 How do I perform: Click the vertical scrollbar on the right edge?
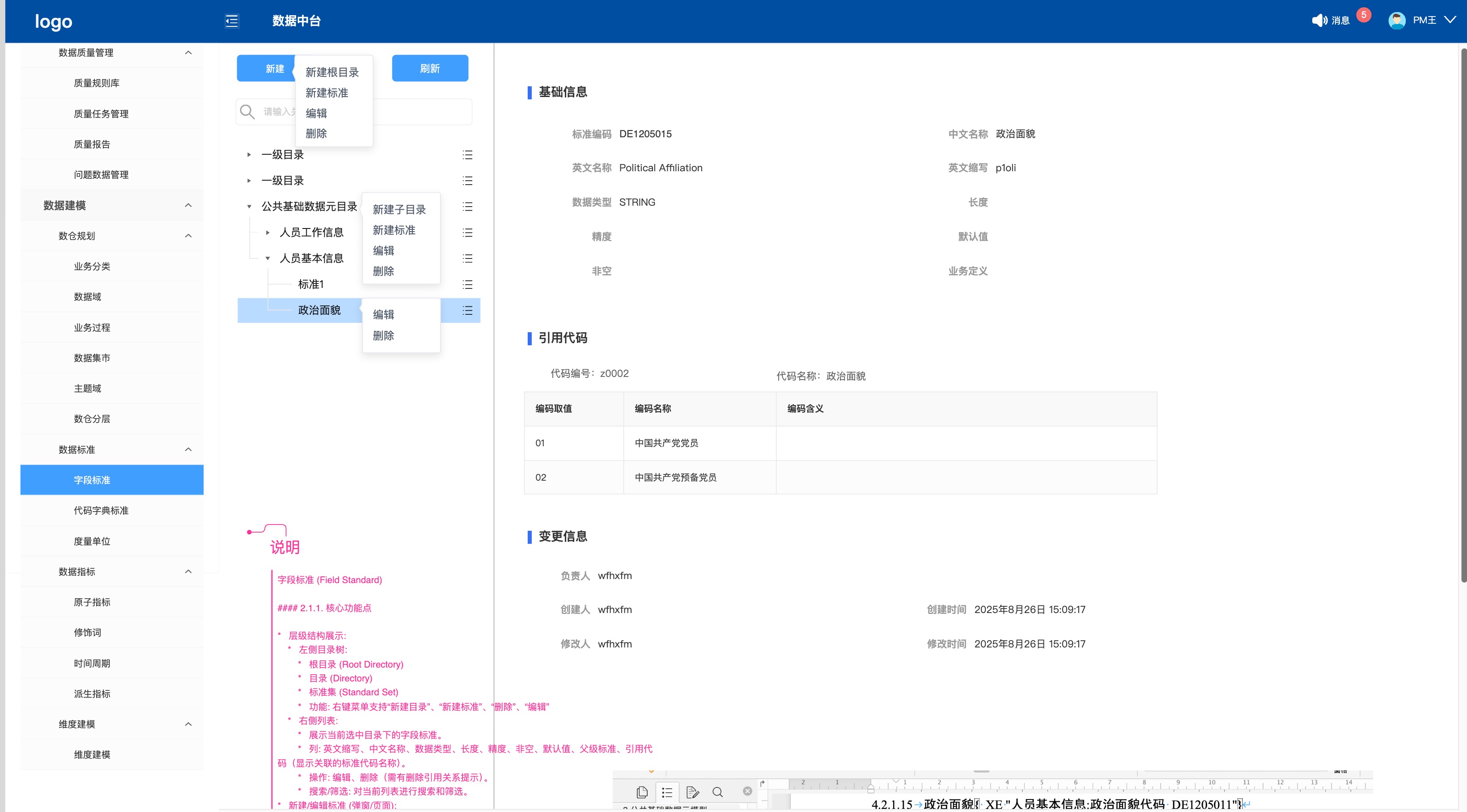pos(1463,315)
